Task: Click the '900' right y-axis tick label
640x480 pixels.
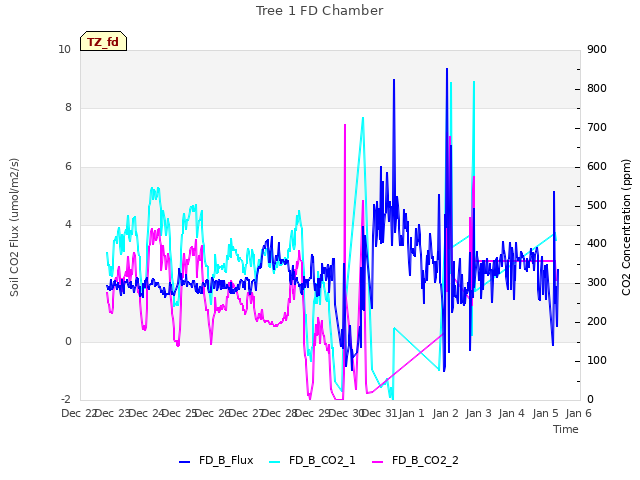Action: pyautogui.click(x=597, y=49)
